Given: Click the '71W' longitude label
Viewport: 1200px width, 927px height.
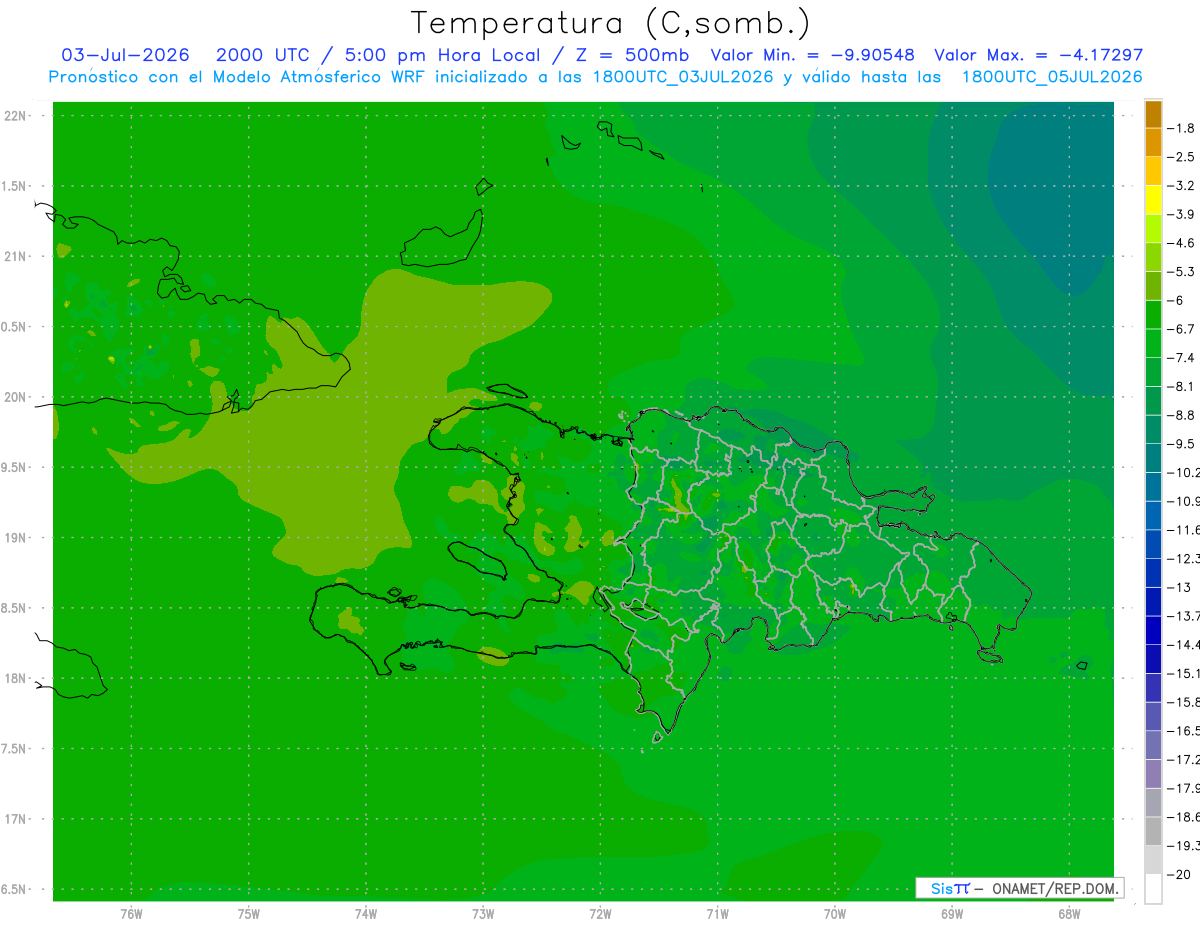Looking at the screenshot, I should pos(717,913).
